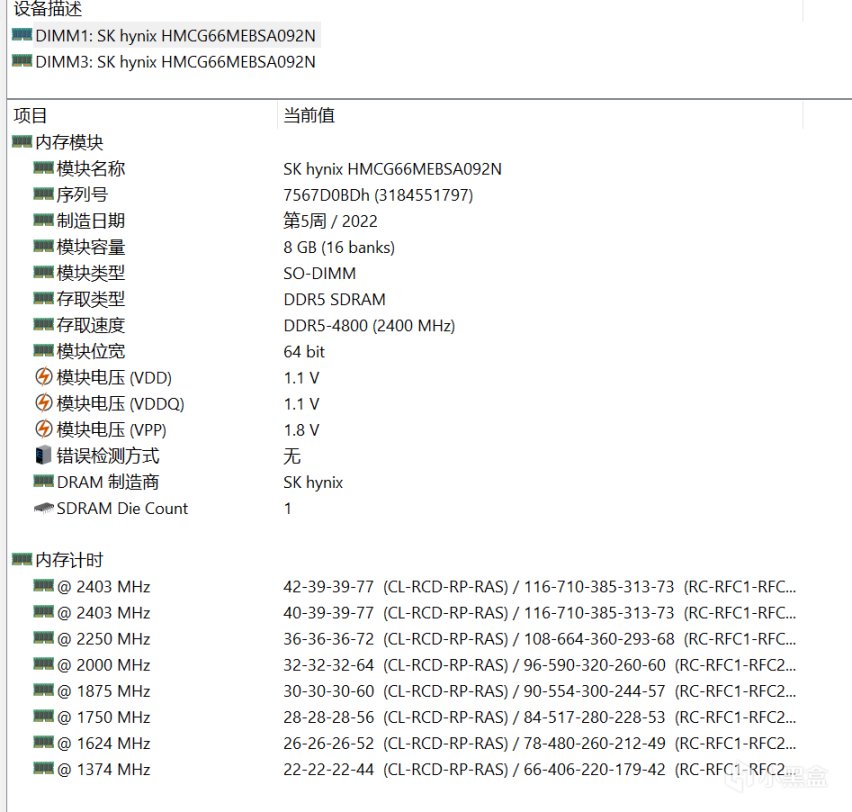Viewport: 852px width, 812px height.
Task: Click icon beside 模块位宽
Action: click(x=43, y=351)
